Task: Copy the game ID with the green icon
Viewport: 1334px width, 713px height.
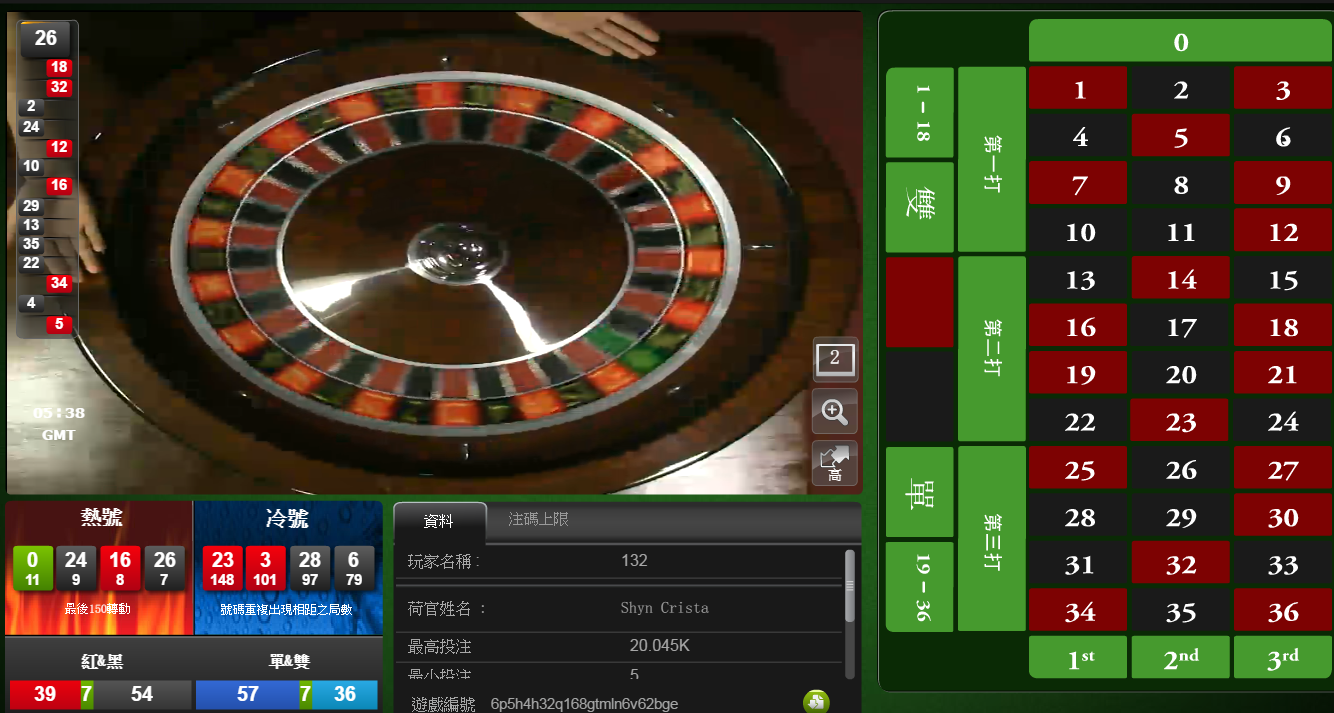Action: [x=816, y=702]
